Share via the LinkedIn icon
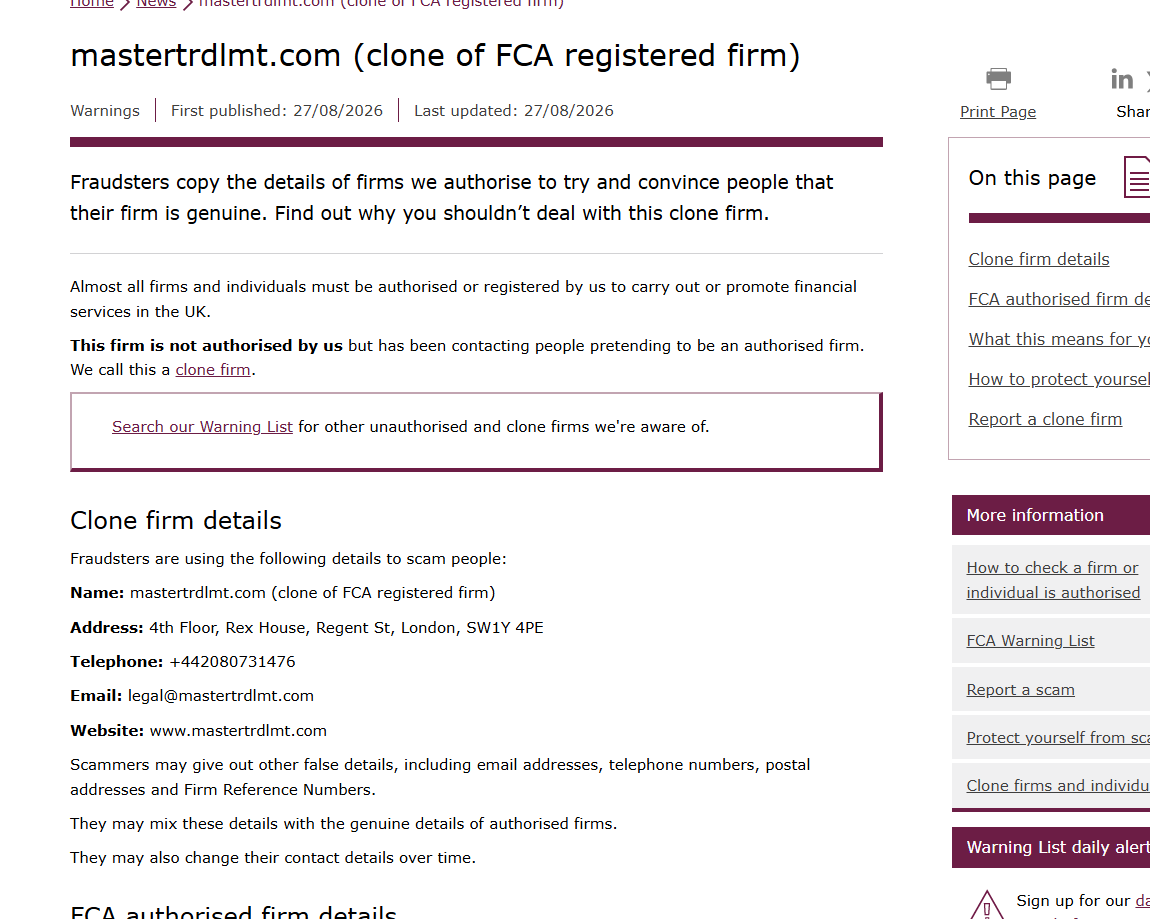Viewport: 1150px width, 919px height. pos(1121,79)
